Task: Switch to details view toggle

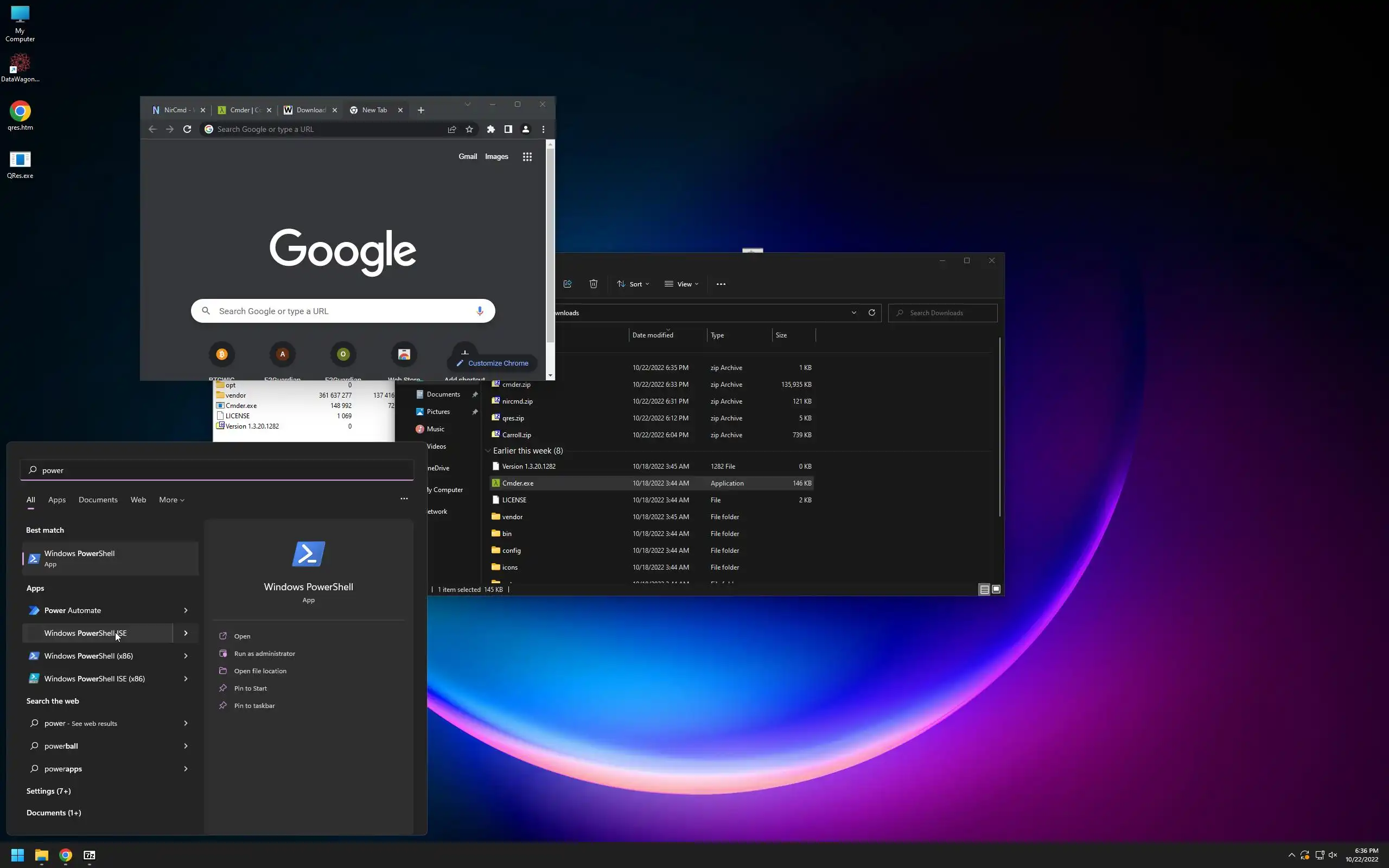Action: [984, 589]
